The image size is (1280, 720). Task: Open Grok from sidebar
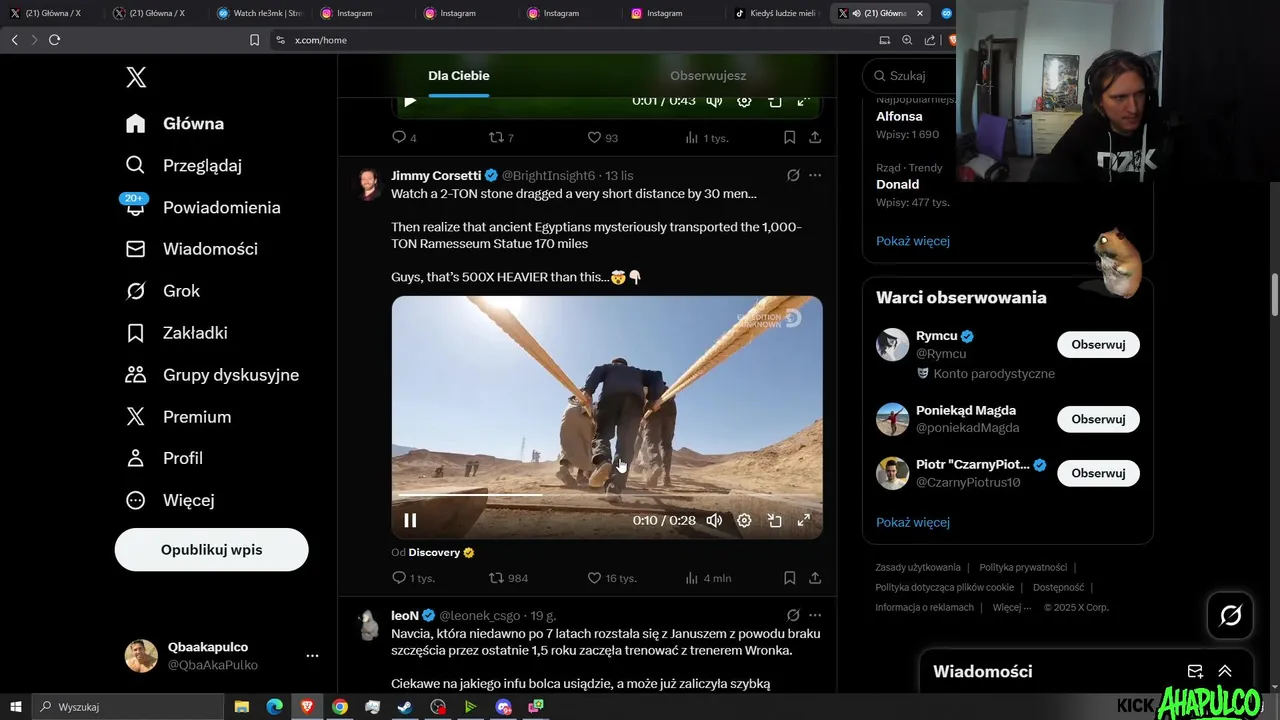pyautogui.click(x=163, y=291)
